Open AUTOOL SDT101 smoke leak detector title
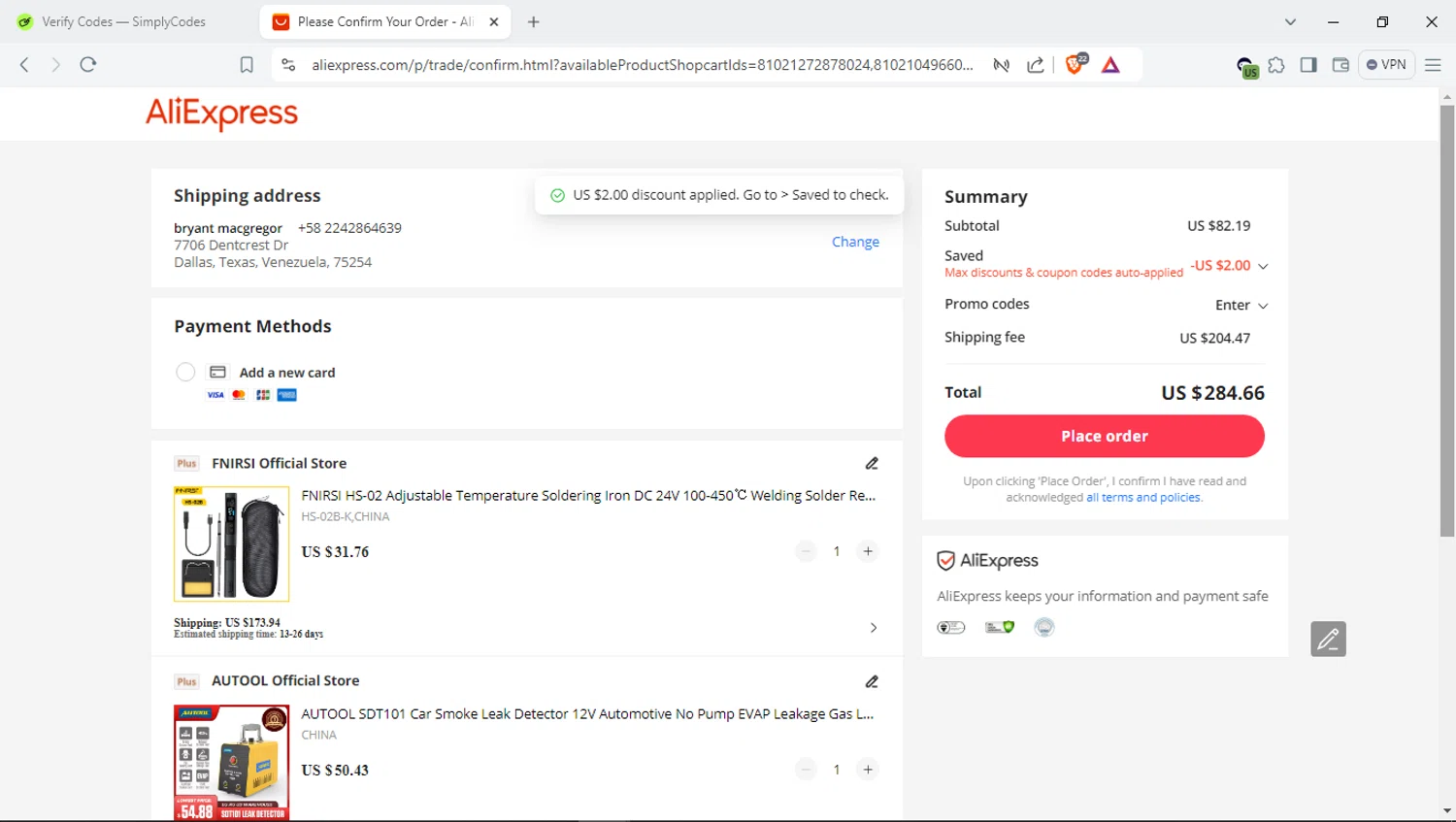1456x822 pixels. 587,713
